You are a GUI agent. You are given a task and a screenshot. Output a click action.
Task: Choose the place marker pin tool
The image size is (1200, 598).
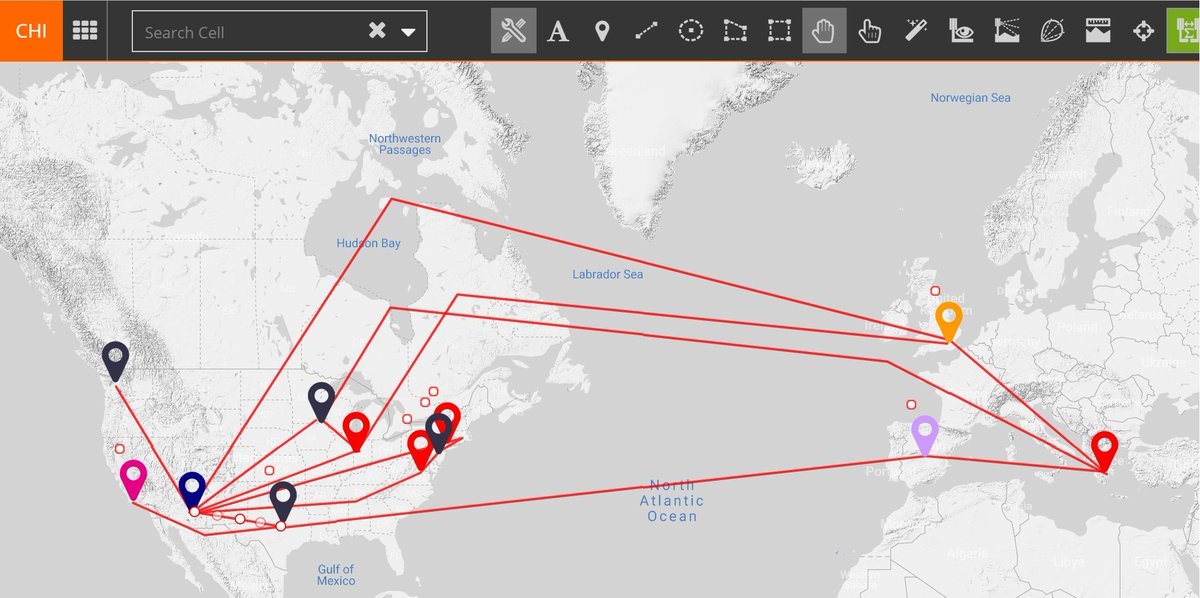(x=602, y=31)
